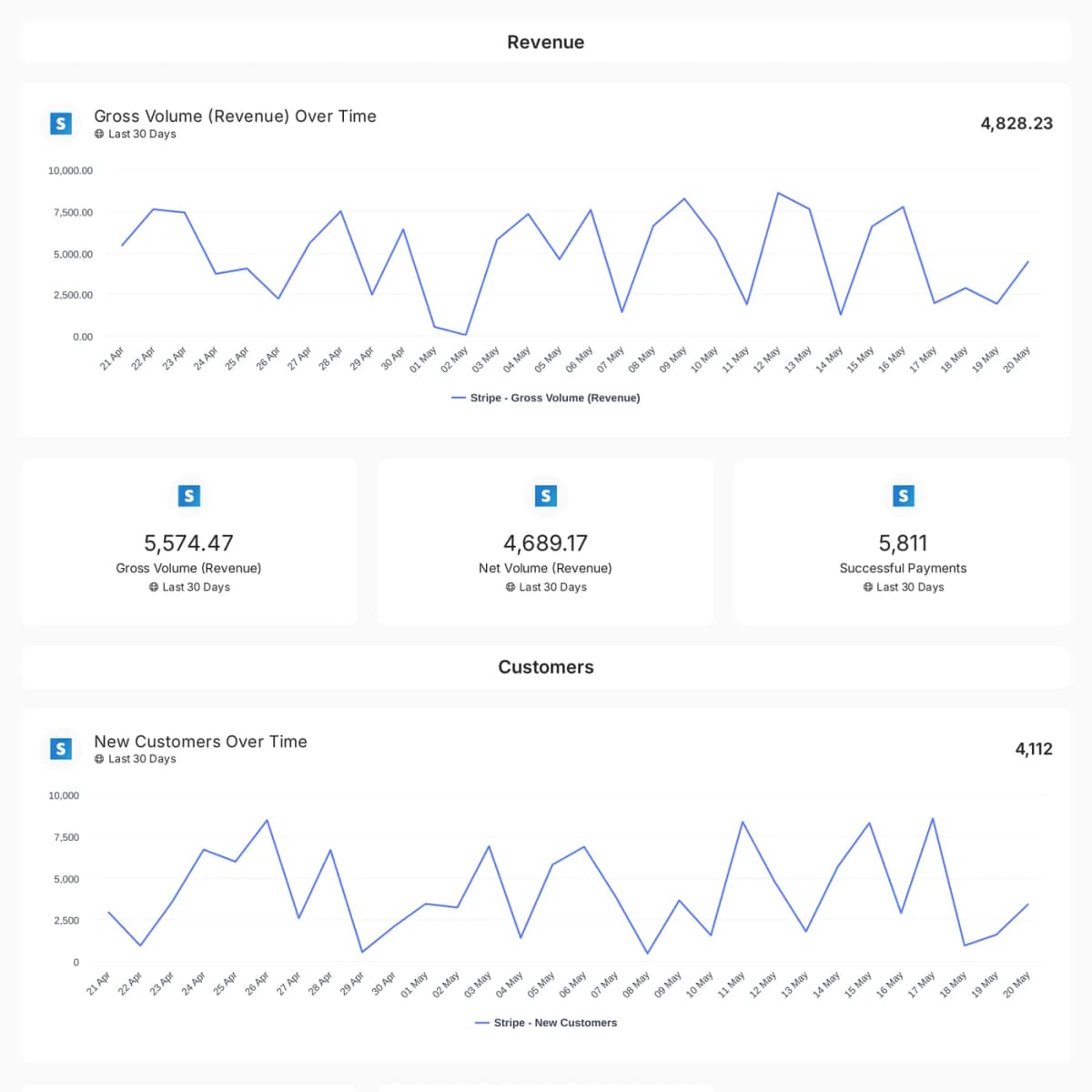Click the 4,112 total on customers chart
Image resolution: width=1092 pixels, height=1092 pixels.
tap(1034, 749)
